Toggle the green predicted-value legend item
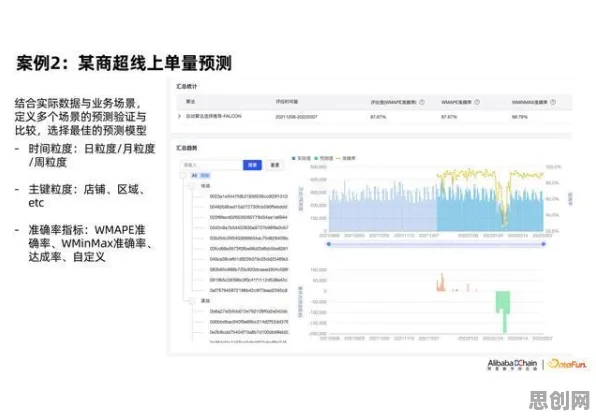 point(324,158)
